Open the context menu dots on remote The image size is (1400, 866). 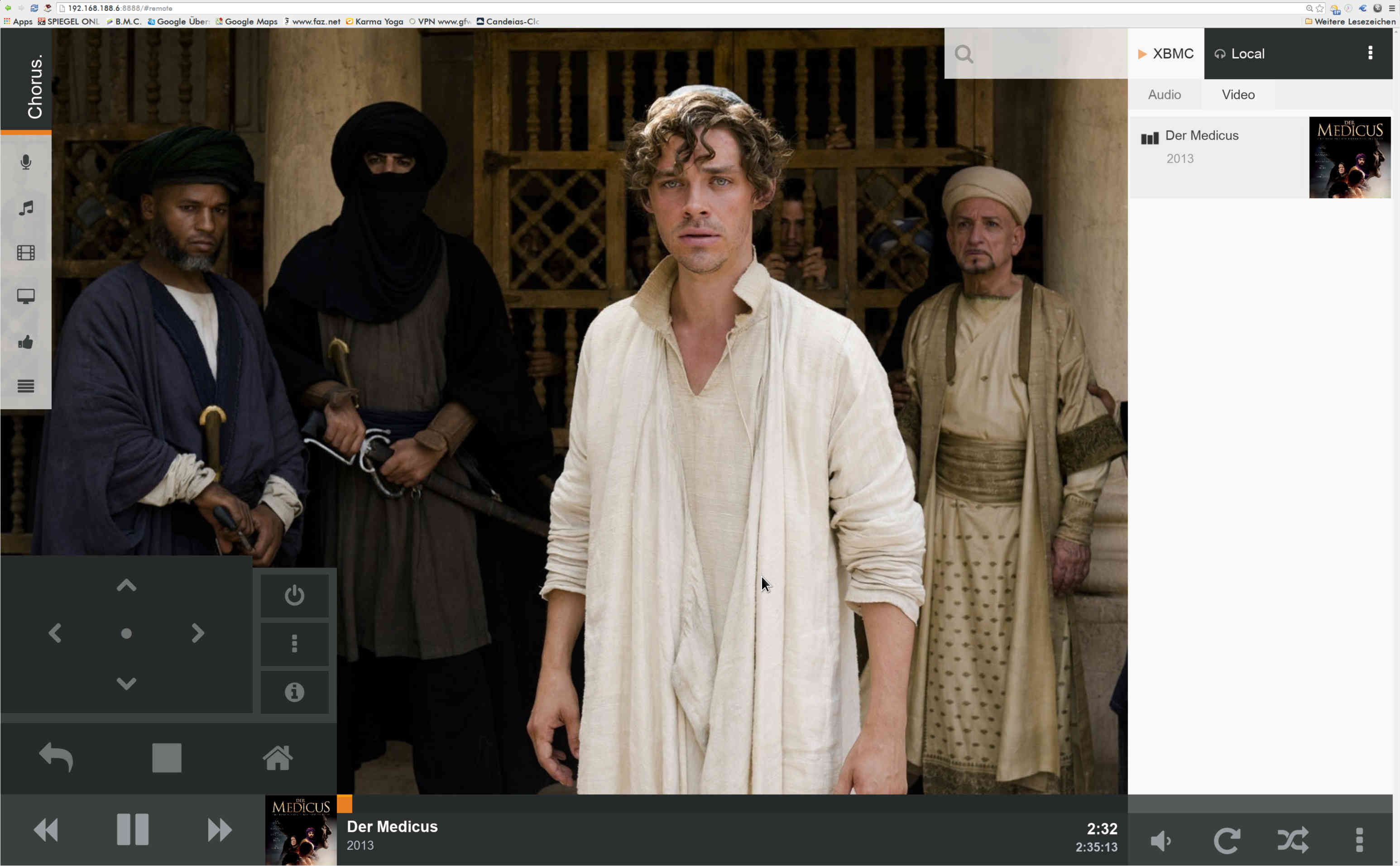[294, 644]
